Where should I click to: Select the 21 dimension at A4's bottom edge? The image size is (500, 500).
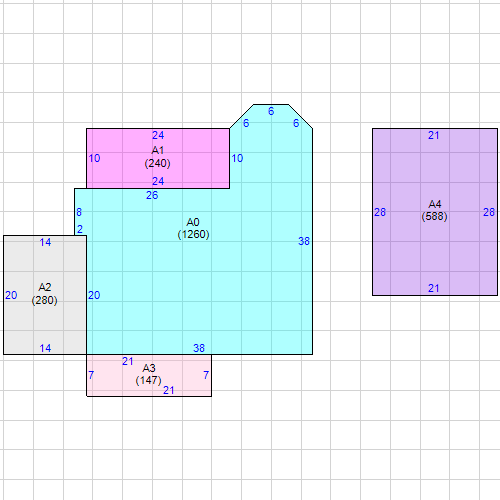[x=434, y=288]
